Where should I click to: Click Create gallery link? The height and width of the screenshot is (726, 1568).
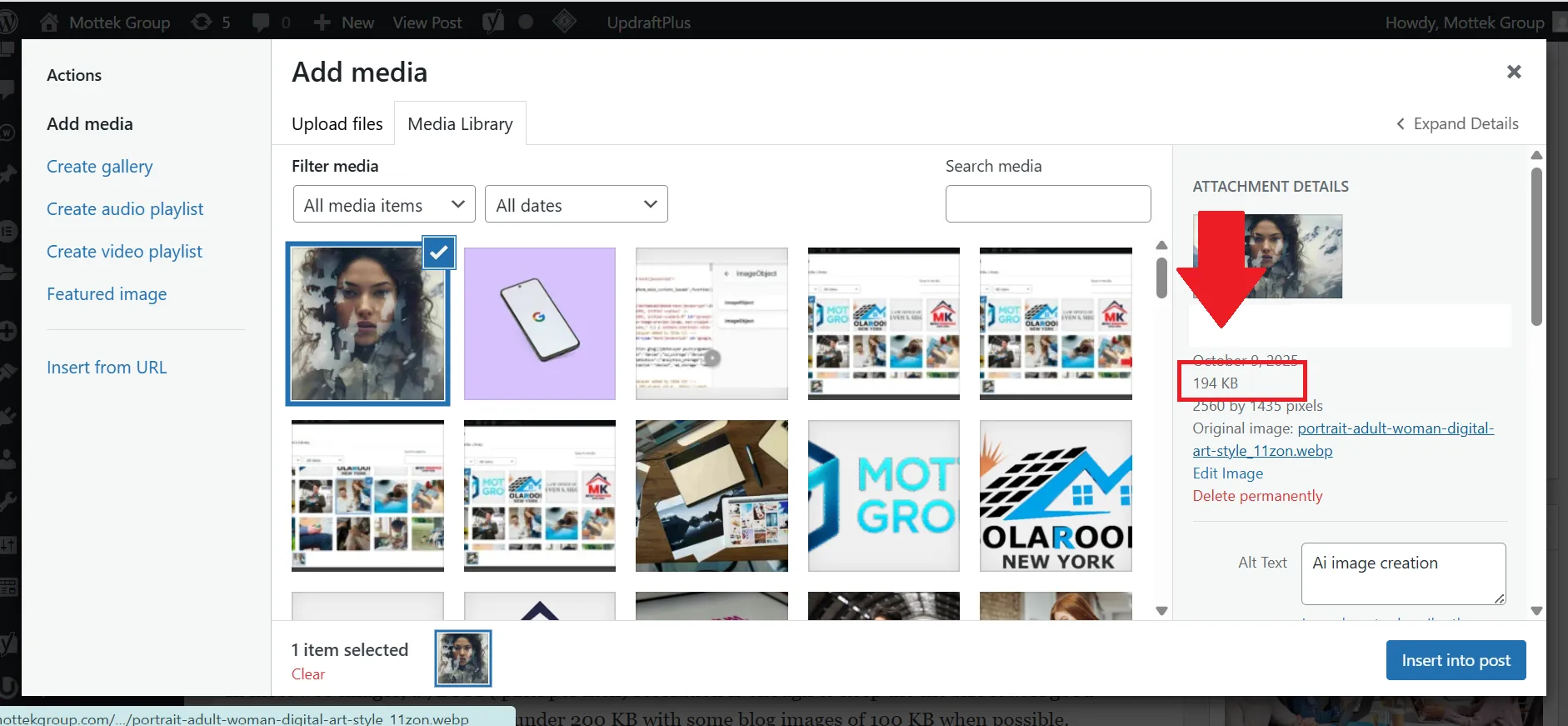click(x=100, y=167)
